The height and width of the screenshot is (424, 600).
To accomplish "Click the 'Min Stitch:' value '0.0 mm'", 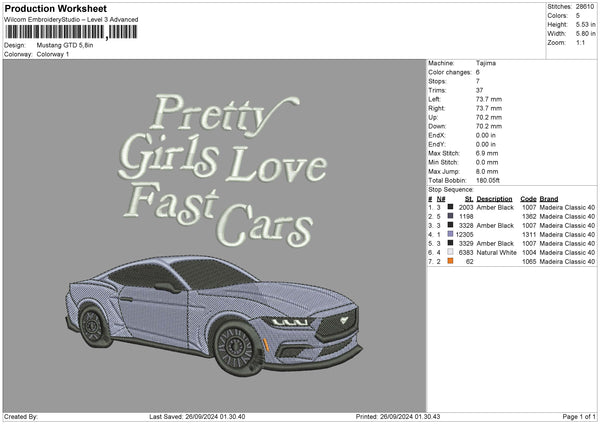I will click(487, 162).
